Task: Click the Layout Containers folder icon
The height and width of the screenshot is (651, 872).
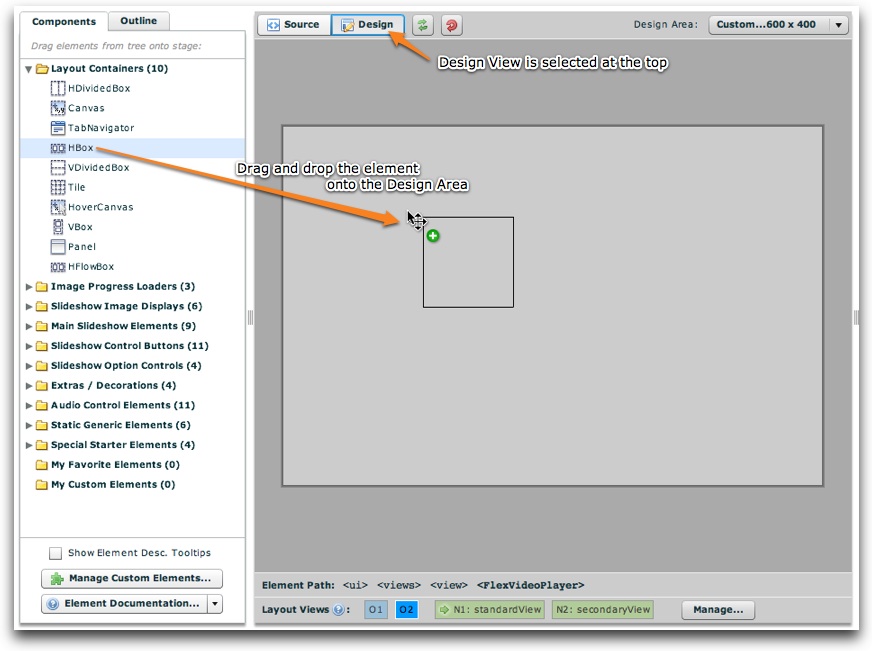Action: click(42, 68)
